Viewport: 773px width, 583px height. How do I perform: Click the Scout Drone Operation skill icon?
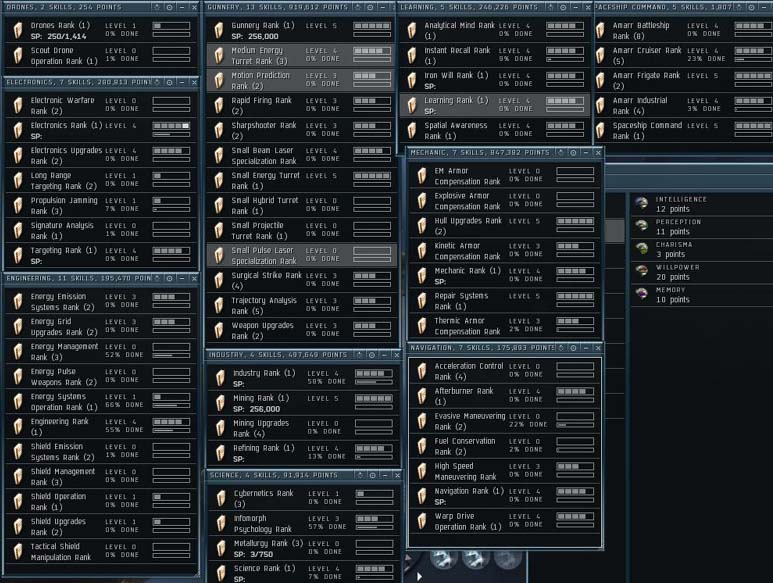pyautogui.click(x=17, y=55)
